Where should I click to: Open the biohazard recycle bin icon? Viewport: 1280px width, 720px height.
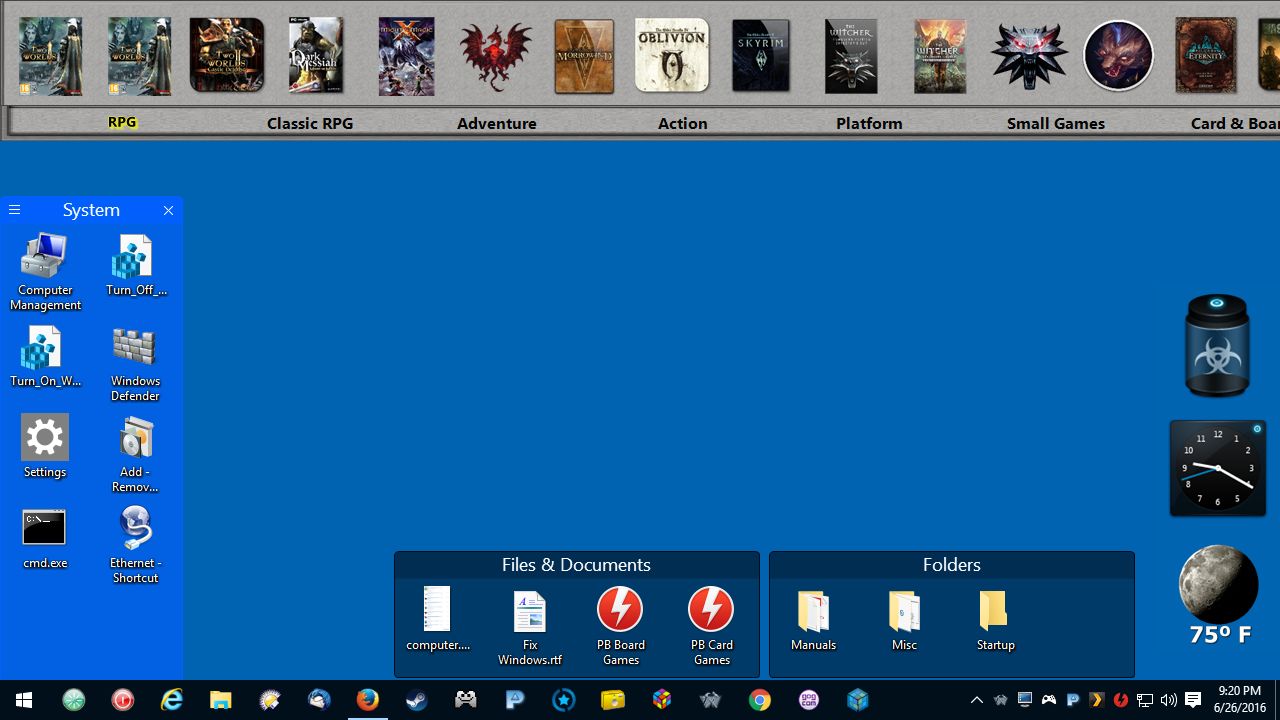1217,346
